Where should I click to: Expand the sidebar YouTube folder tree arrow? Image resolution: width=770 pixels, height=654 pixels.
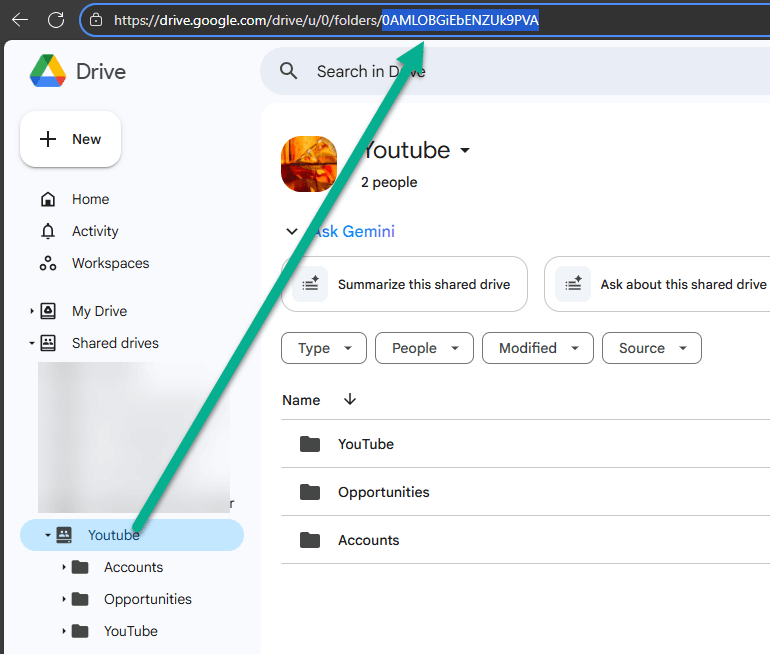63,631
